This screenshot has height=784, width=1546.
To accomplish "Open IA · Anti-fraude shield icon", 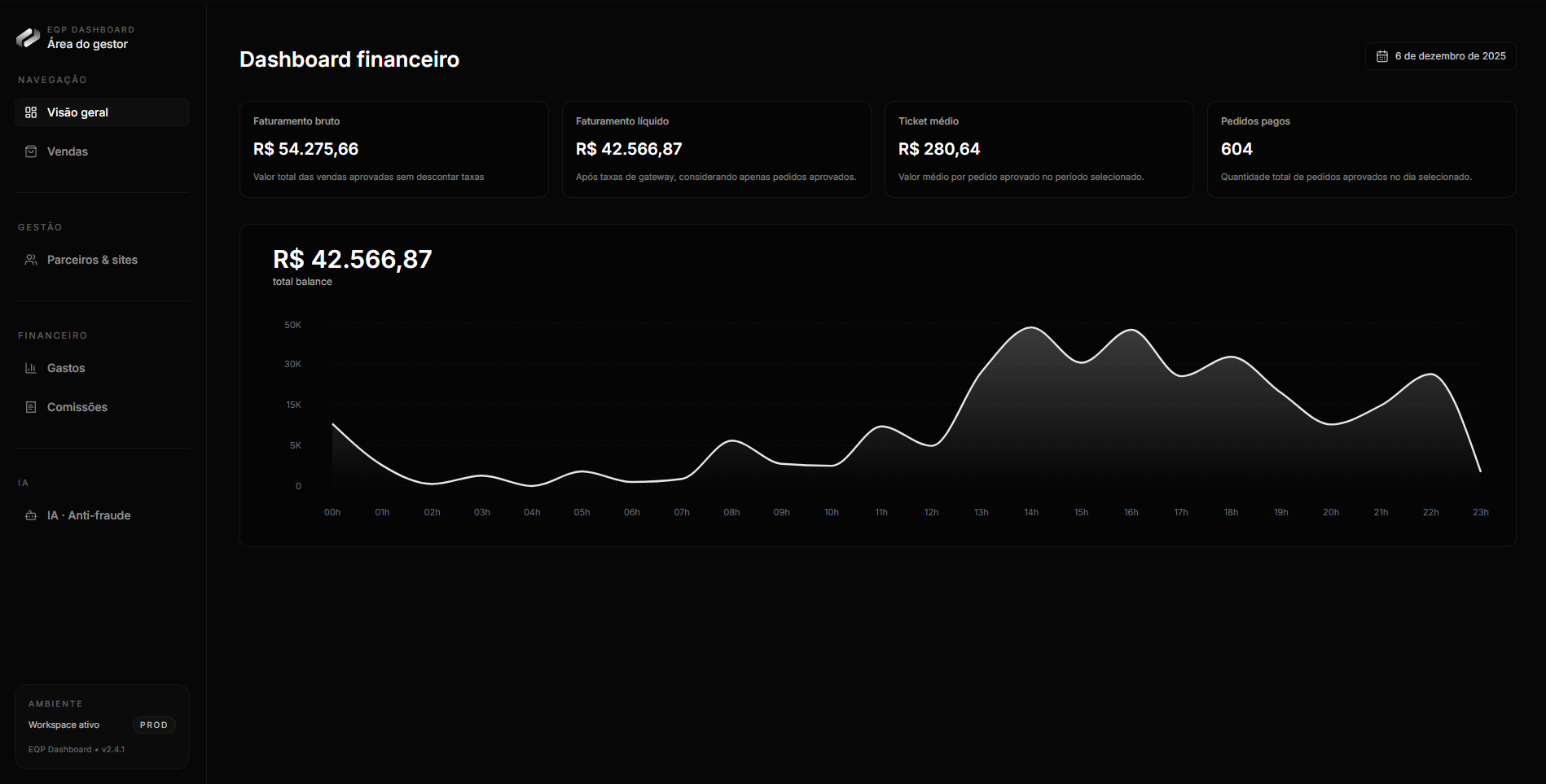I will (x=30, y=515).
